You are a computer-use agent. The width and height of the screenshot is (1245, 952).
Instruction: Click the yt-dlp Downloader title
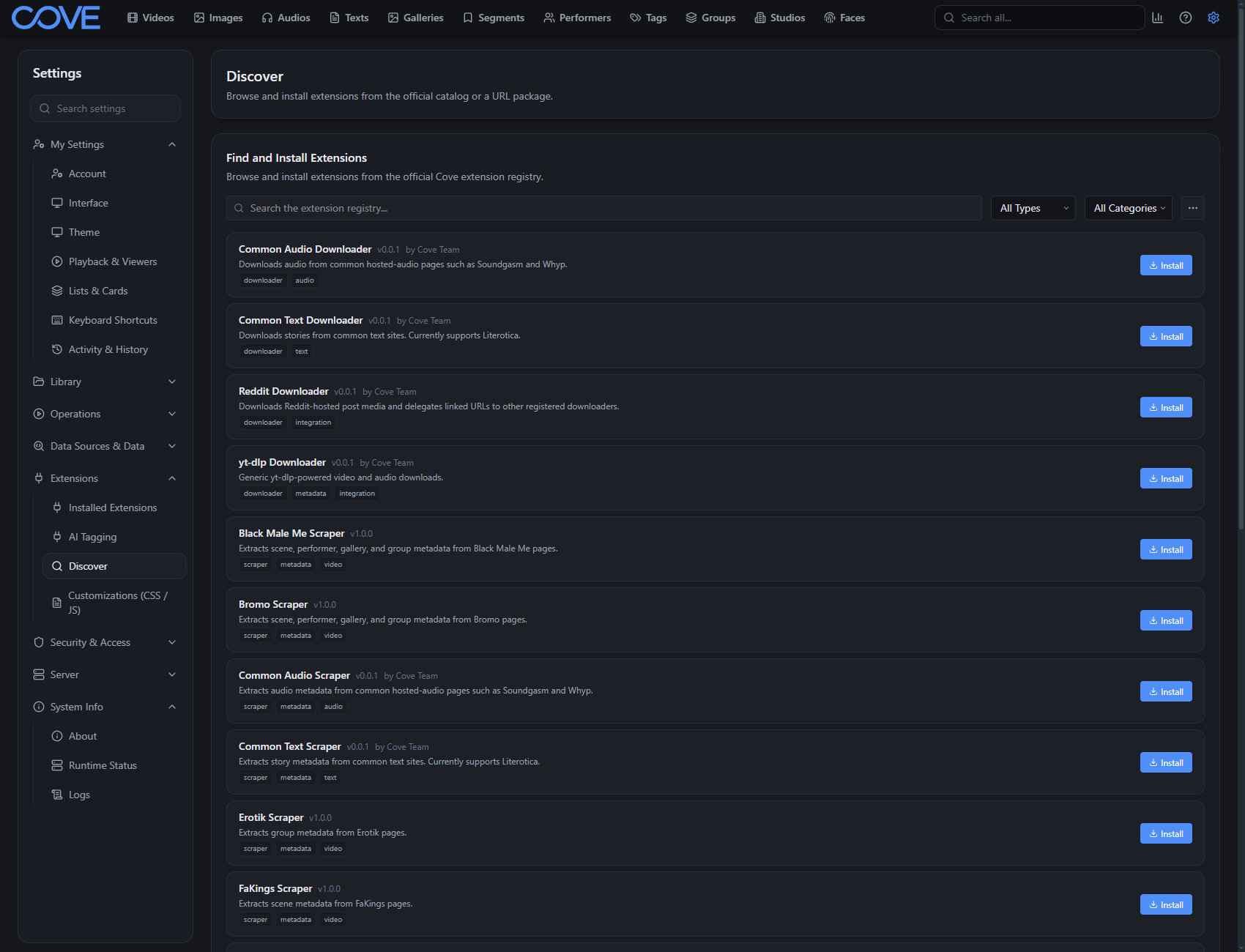(282, 462)
